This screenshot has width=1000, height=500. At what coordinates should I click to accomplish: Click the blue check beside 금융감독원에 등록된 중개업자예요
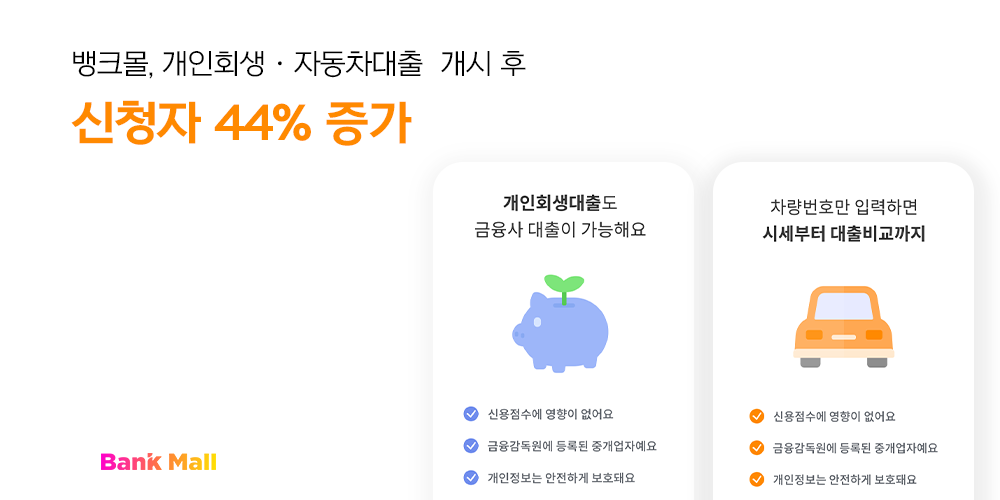(x=471, y=446)
